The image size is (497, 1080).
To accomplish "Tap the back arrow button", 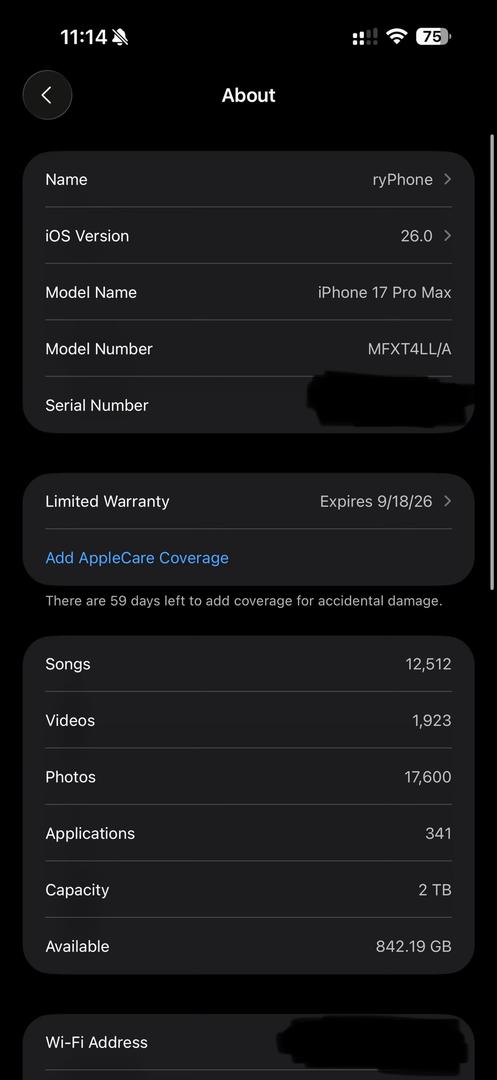I will click(x=47, y=95).
